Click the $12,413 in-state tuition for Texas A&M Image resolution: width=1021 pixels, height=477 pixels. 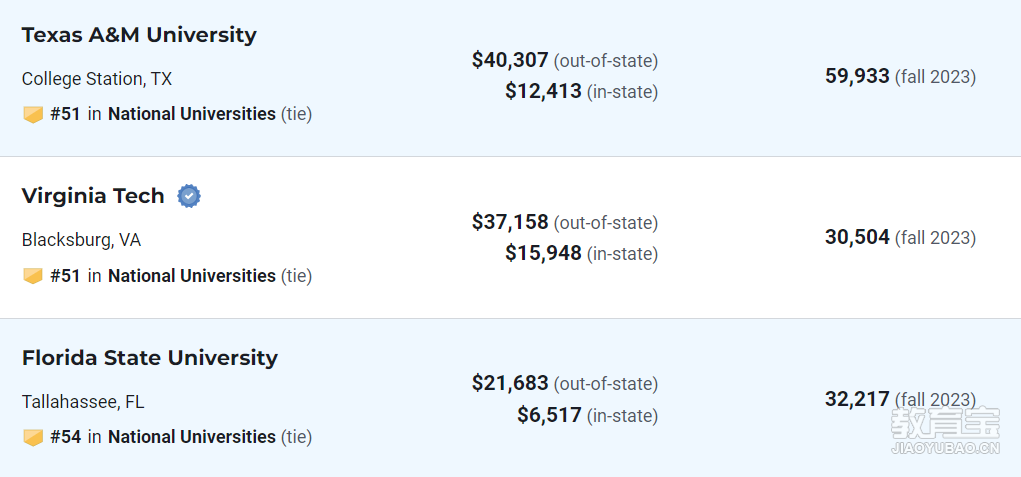tap(543, 91)
